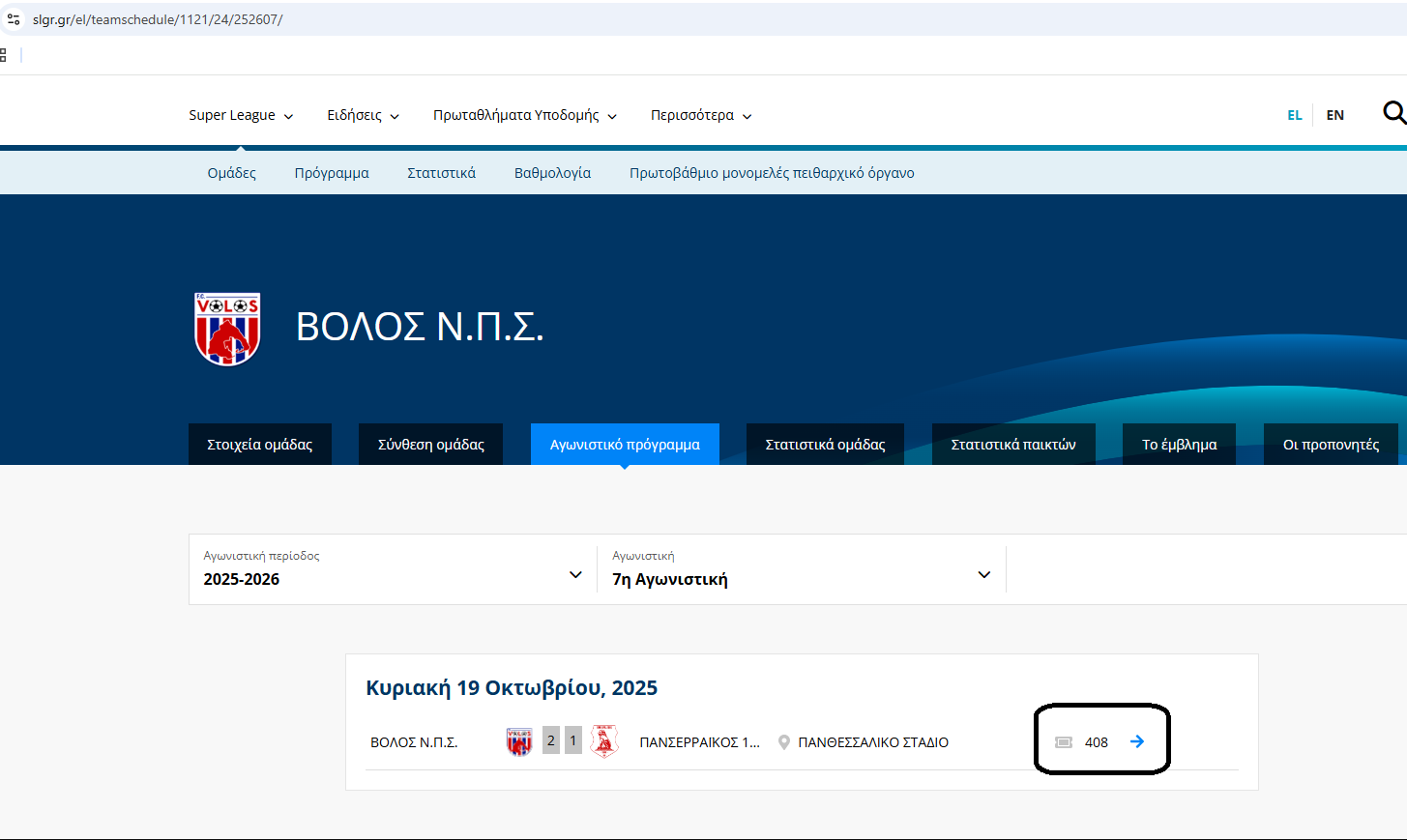This screenshot has width=1407, height=840.
Task: Click the Volos club crest logo
Action: point(227,329)
